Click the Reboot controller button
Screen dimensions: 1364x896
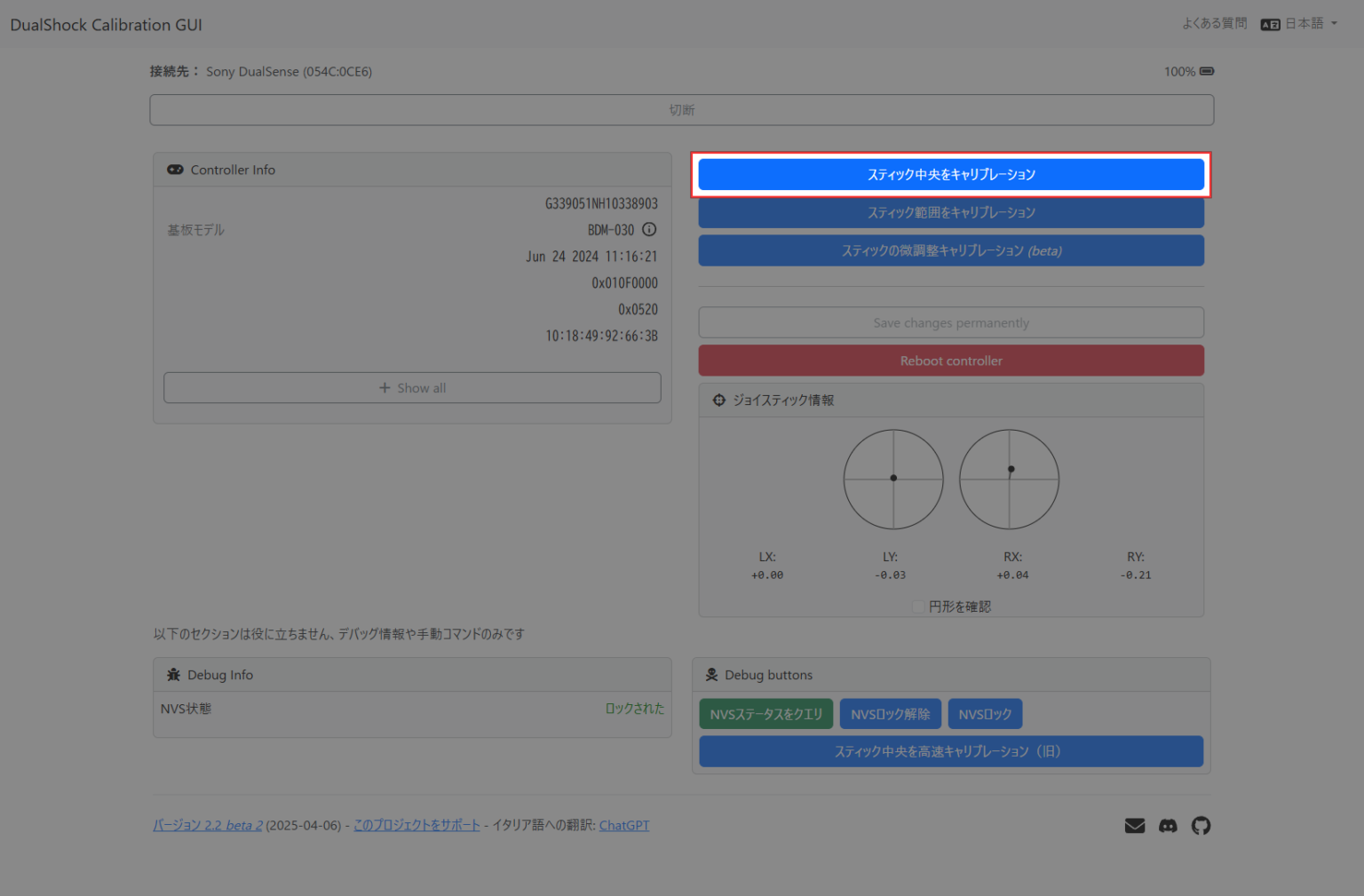click(950, 361)
